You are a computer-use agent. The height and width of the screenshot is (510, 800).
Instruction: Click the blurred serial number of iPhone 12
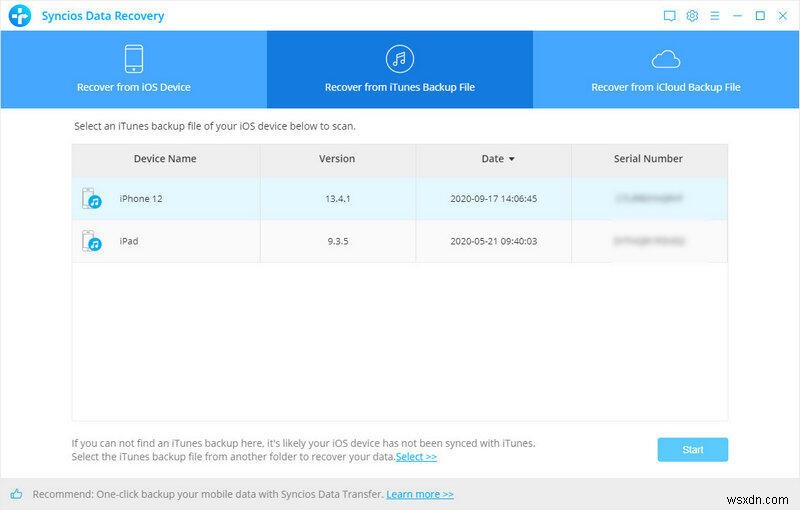click(x=648, y=198)
